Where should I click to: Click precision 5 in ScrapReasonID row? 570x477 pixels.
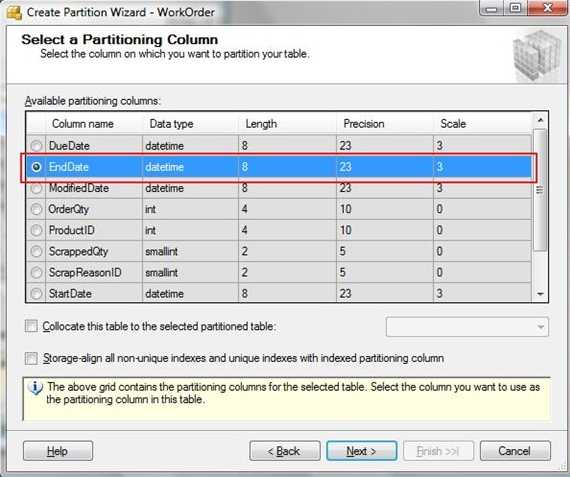tap(385, 272)
